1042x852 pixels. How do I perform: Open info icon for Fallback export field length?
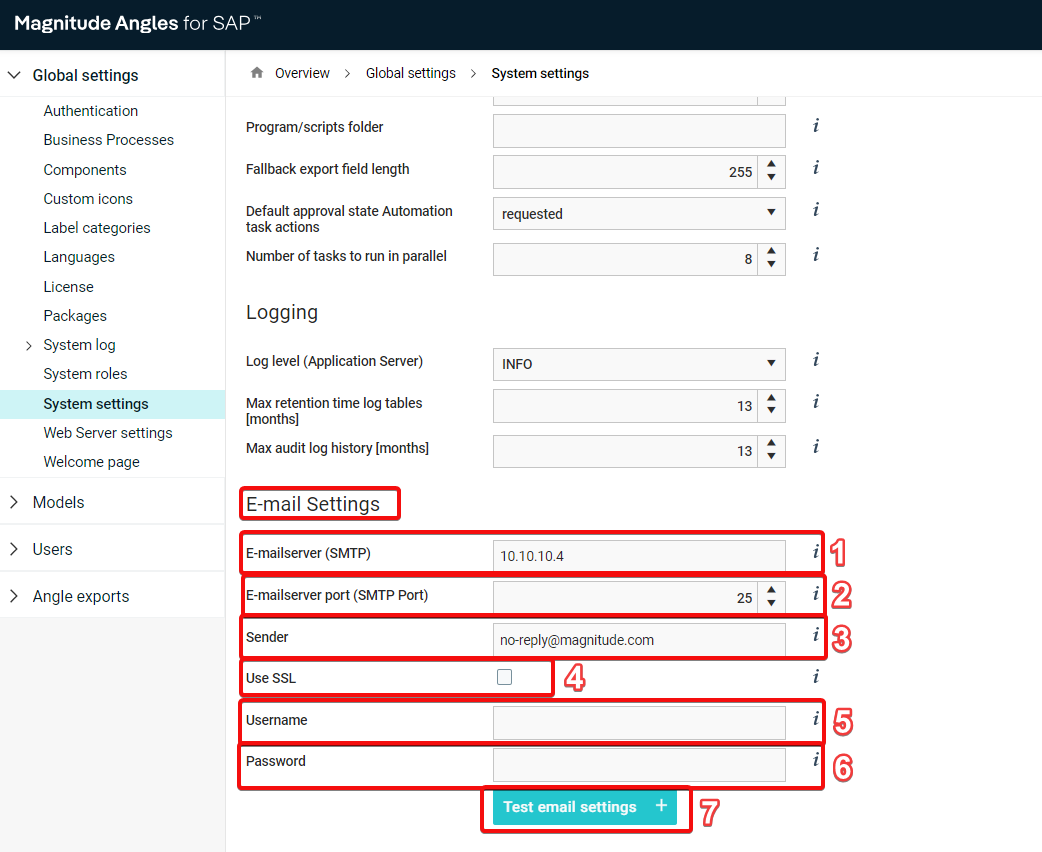point(815,167)
